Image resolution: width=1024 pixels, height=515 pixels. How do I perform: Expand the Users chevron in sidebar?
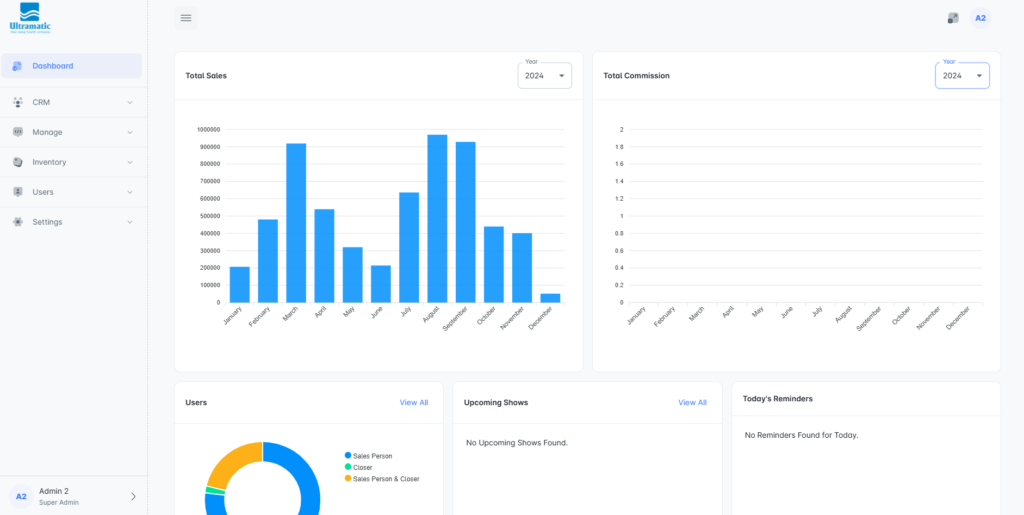click(130, 192)
